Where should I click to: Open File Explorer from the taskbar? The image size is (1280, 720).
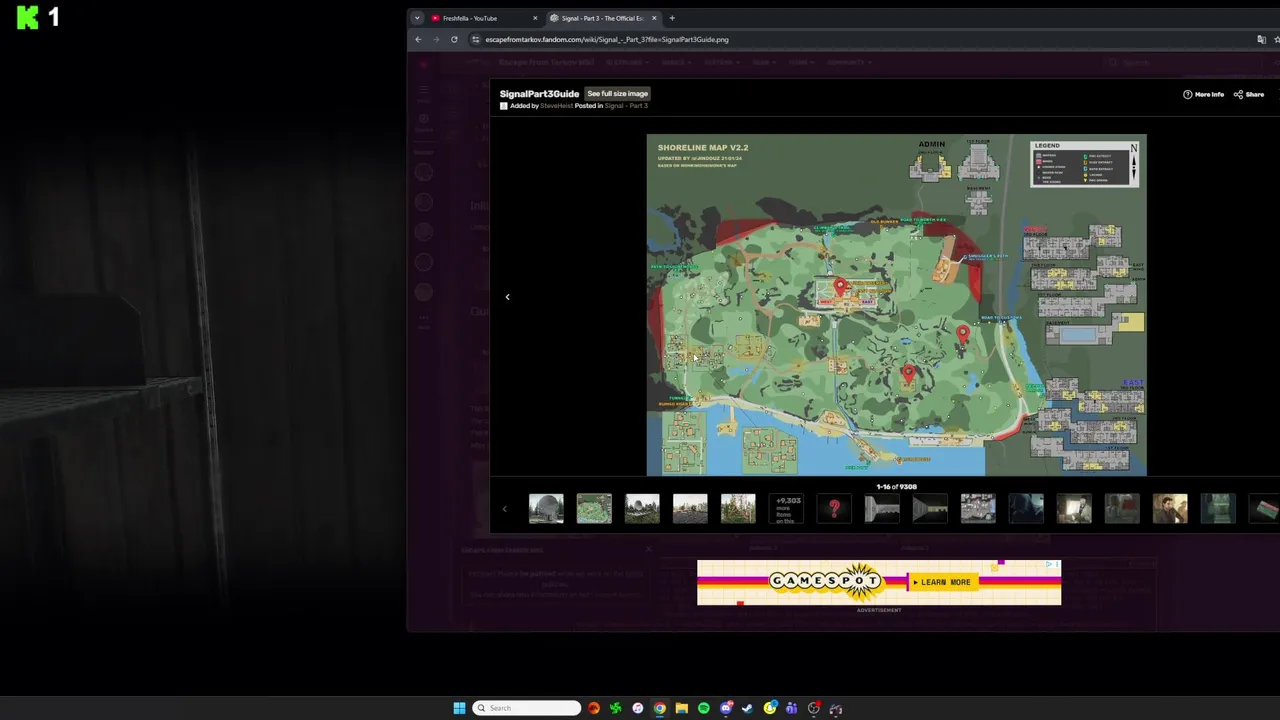[682, 708]
